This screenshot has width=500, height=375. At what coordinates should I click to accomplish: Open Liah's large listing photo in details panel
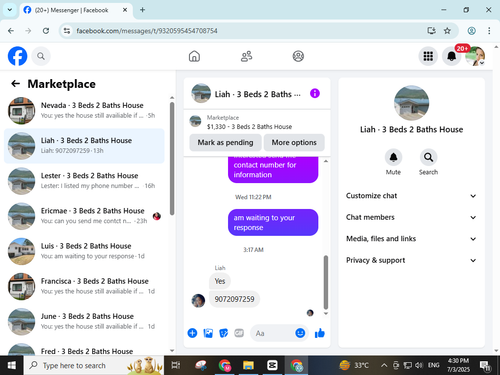coord(411,103)
